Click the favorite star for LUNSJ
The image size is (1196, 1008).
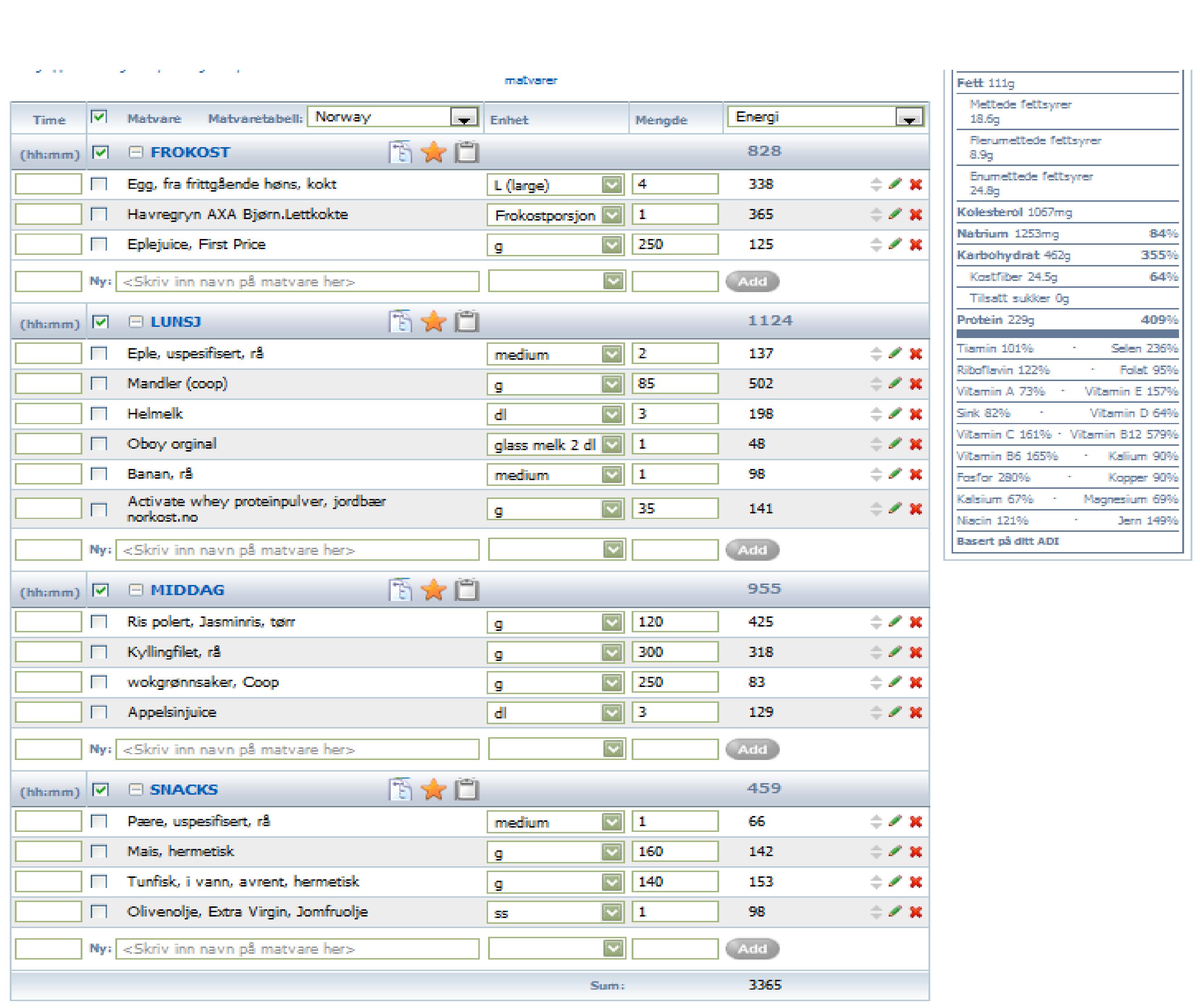[x=434, y=322]
